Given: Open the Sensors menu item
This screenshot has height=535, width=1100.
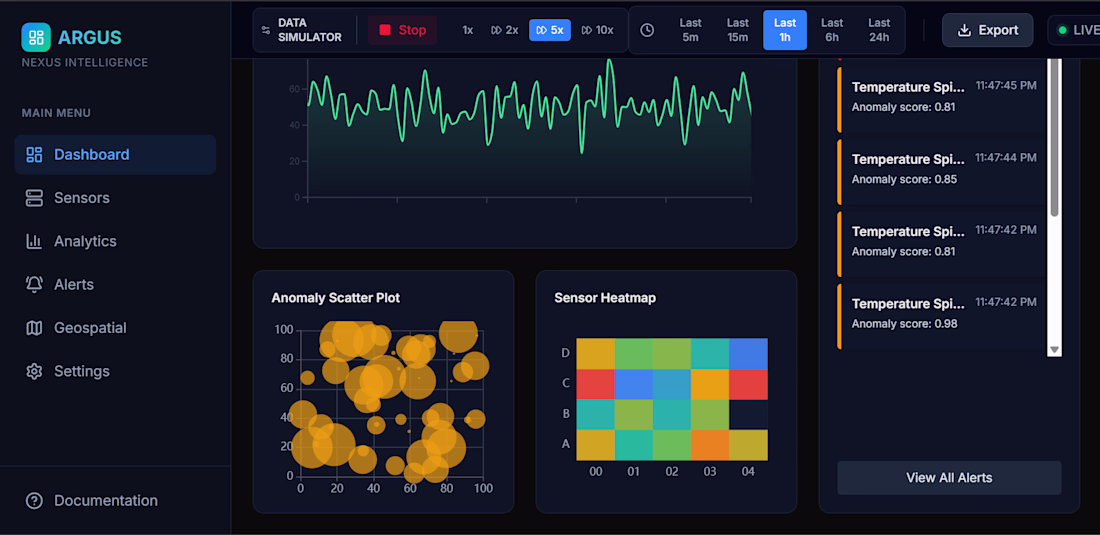Looking at the screenshot, I should click(115, 198).
